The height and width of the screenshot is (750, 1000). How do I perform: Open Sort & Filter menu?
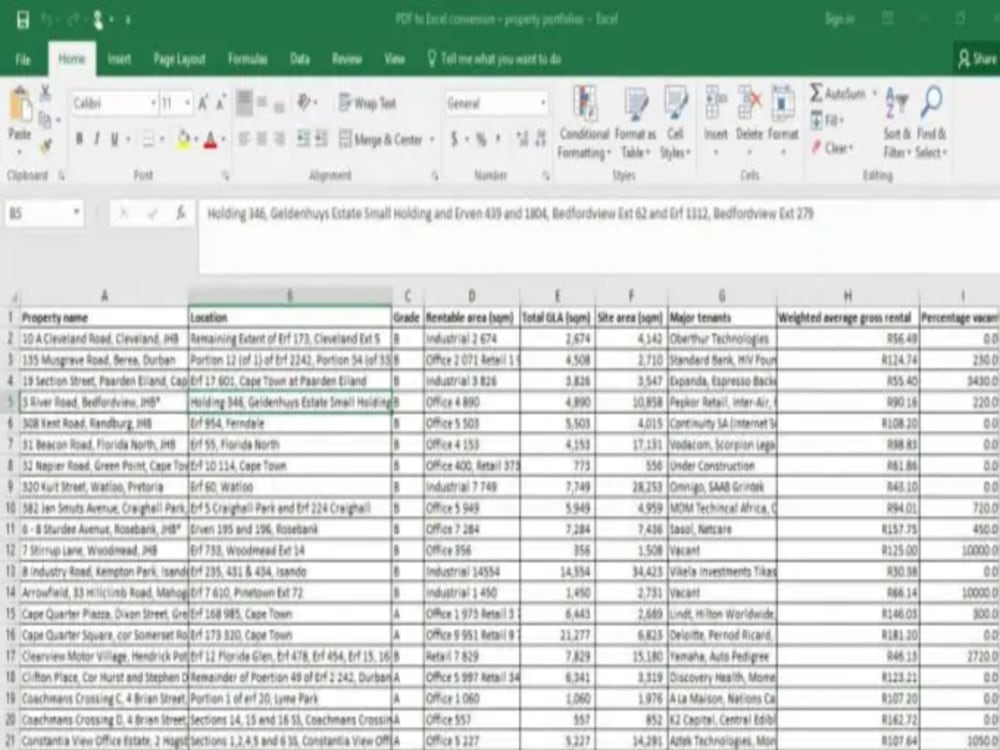(897, 122)
